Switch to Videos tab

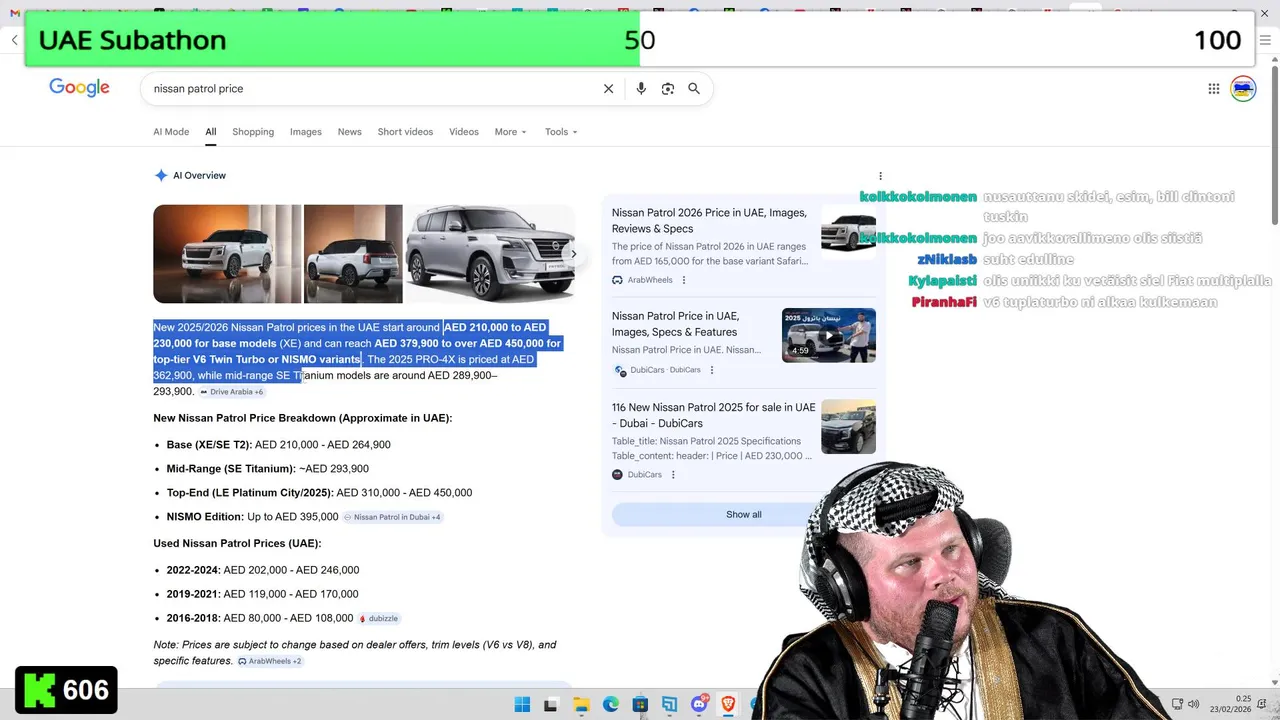point(464,132)
